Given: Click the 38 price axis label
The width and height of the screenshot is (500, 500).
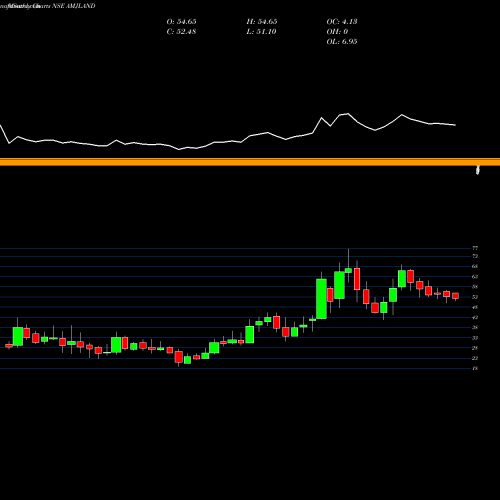Looking at the screenshot, I should point(475,328).
